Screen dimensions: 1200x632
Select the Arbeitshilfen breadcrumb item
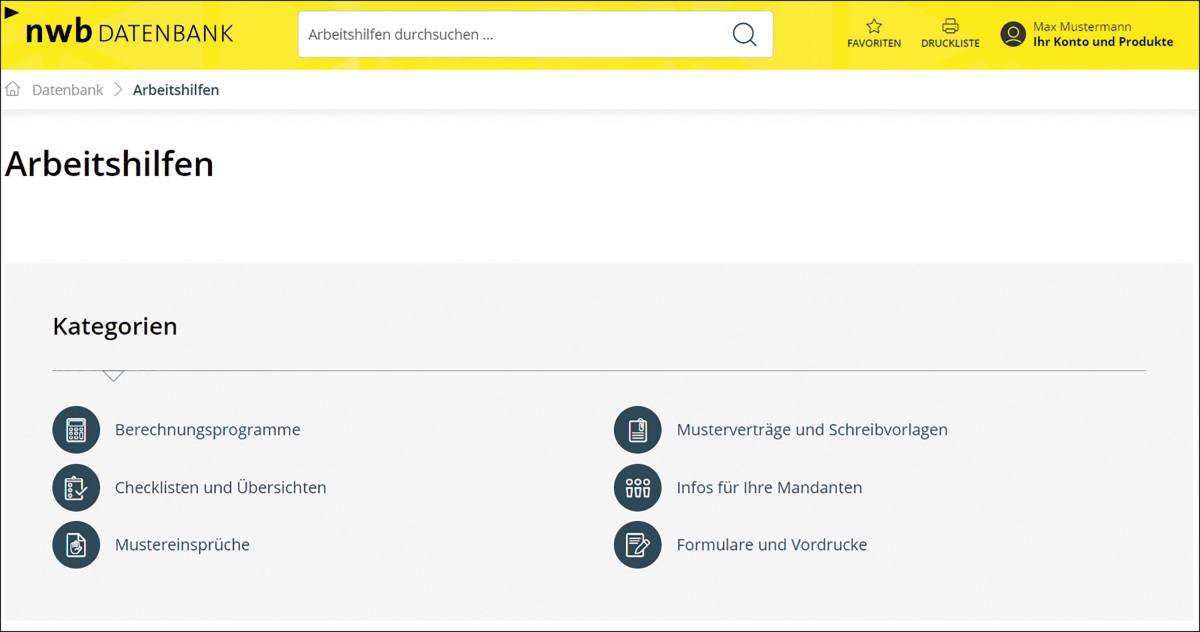176,90
